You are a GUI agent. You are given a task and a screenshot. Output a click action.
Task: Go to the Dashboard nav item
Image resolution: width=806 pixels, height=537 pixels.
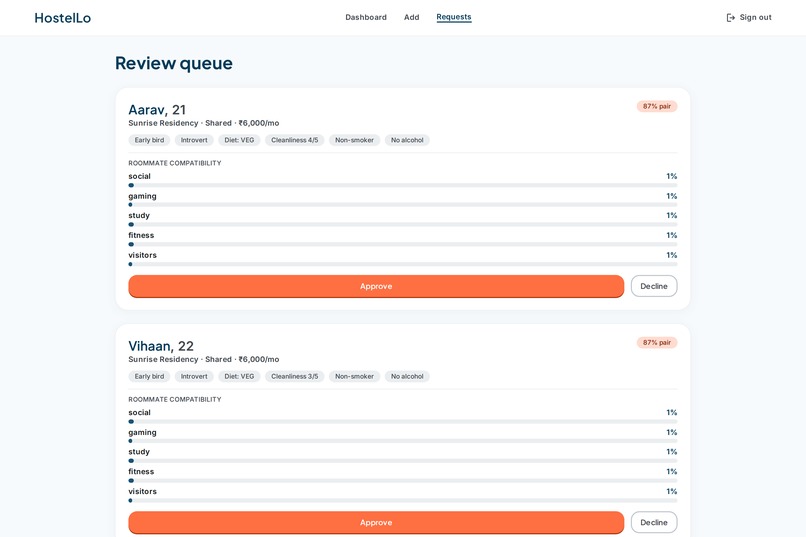366,17
